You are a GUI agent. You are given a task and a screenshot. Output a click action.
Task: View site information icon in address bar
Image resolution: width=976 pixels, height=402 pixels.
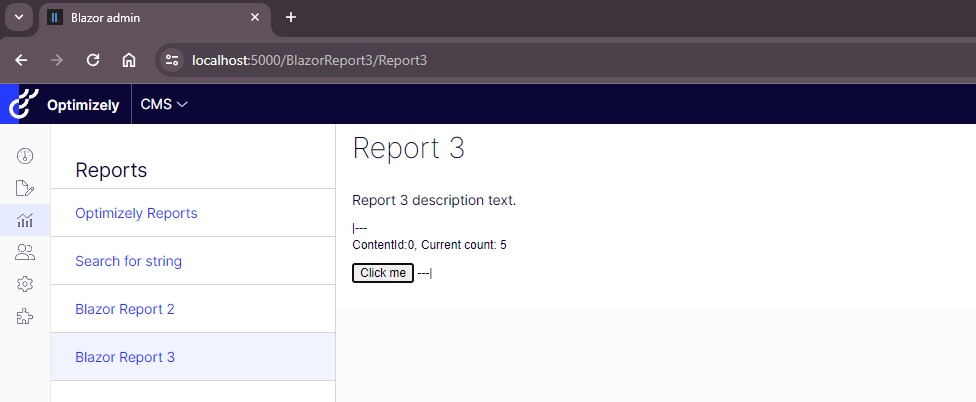172,60
